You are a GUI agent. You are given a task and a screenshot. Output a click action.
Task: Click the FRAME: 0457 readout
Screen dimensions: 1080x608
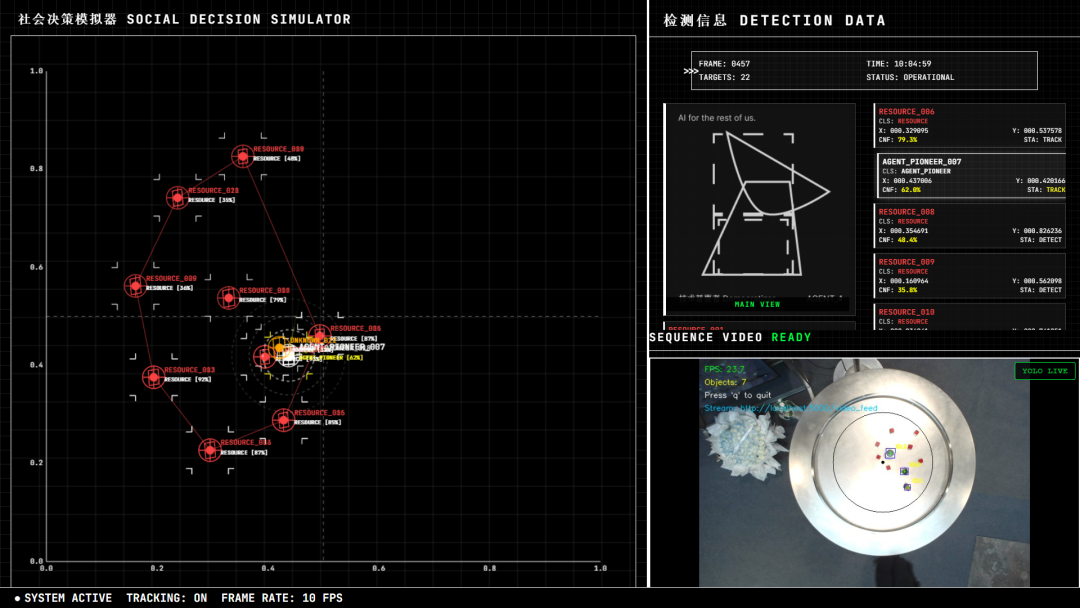click(x=724, y=64)
